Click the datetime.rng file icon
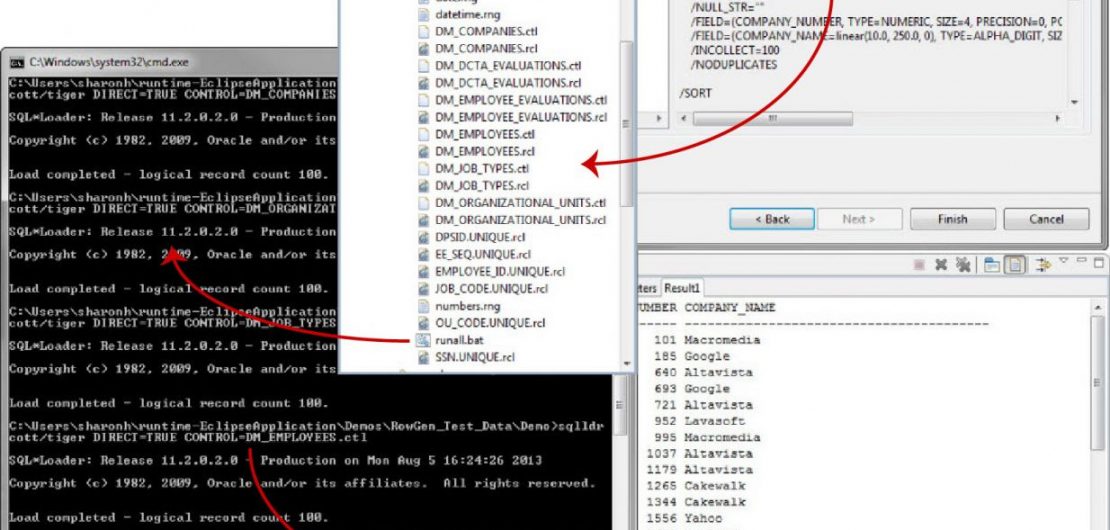Screen dimensions: 1110x530 point(423,14)
